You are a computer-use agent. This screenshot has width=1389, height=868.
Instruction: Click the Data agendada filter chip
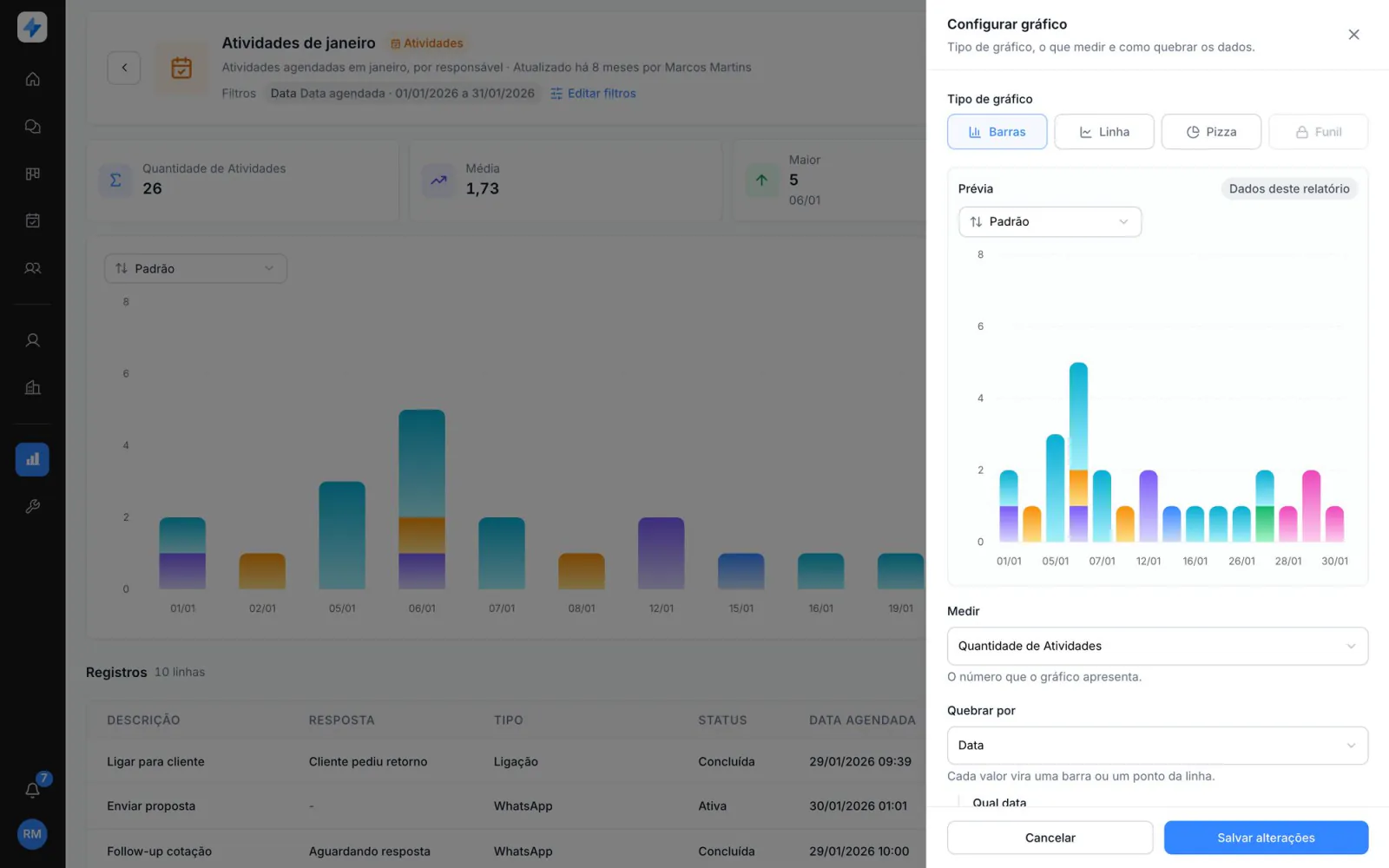coord(402,93)
